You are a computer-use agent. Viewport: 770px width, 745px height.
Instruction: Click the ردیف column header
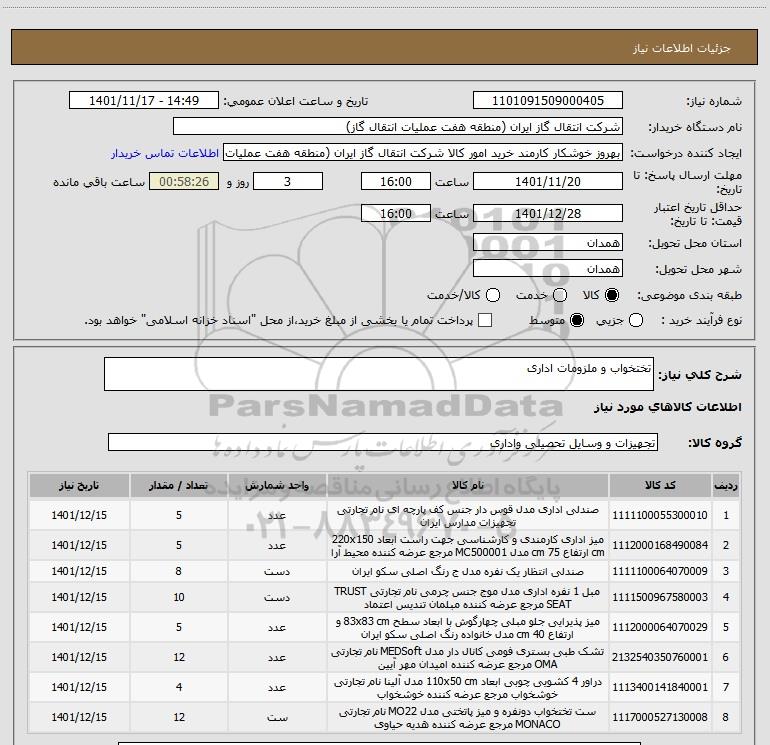pos(726,486)
